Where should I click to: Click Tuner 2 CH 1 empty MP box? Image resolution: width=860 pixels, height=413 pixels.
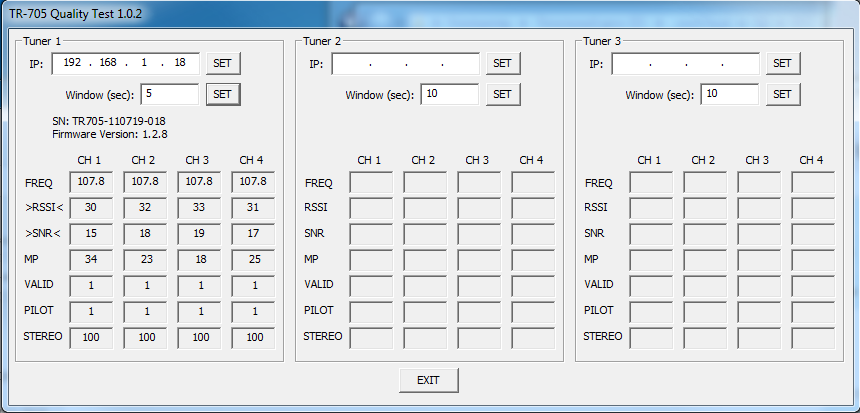371,259
